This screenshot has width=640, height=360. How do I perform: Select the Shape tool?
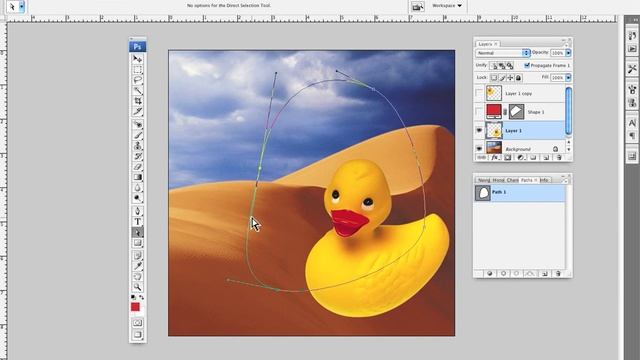(138, 243)
